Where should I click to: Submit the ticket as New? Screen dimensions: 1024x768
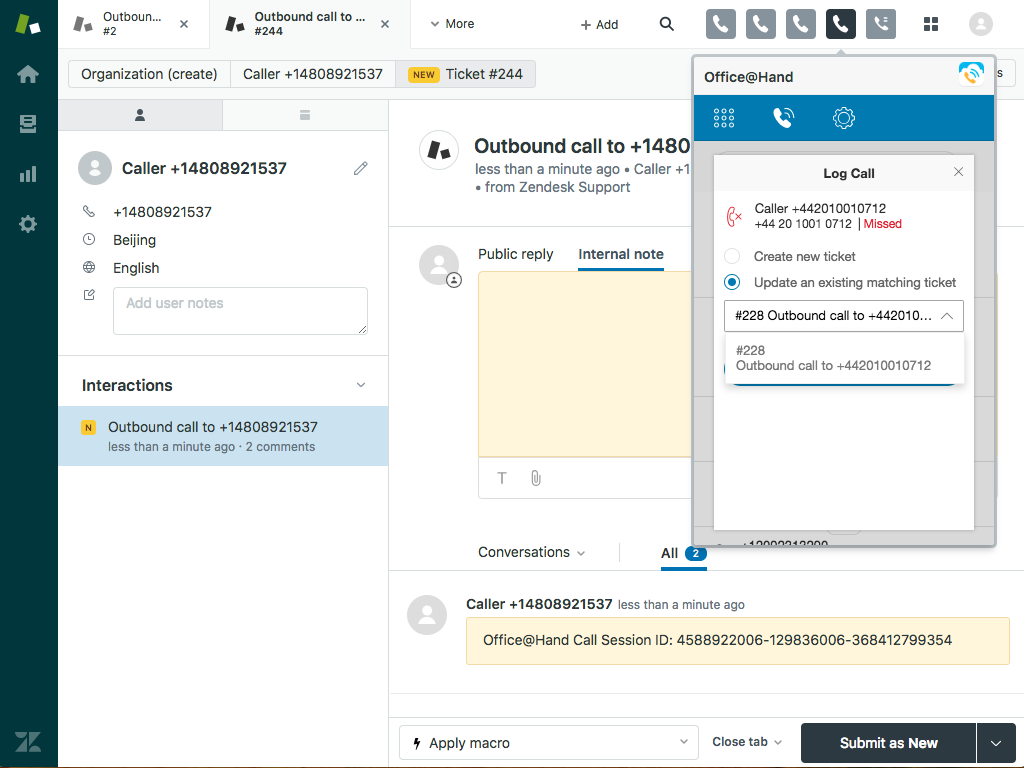(887, 742)
